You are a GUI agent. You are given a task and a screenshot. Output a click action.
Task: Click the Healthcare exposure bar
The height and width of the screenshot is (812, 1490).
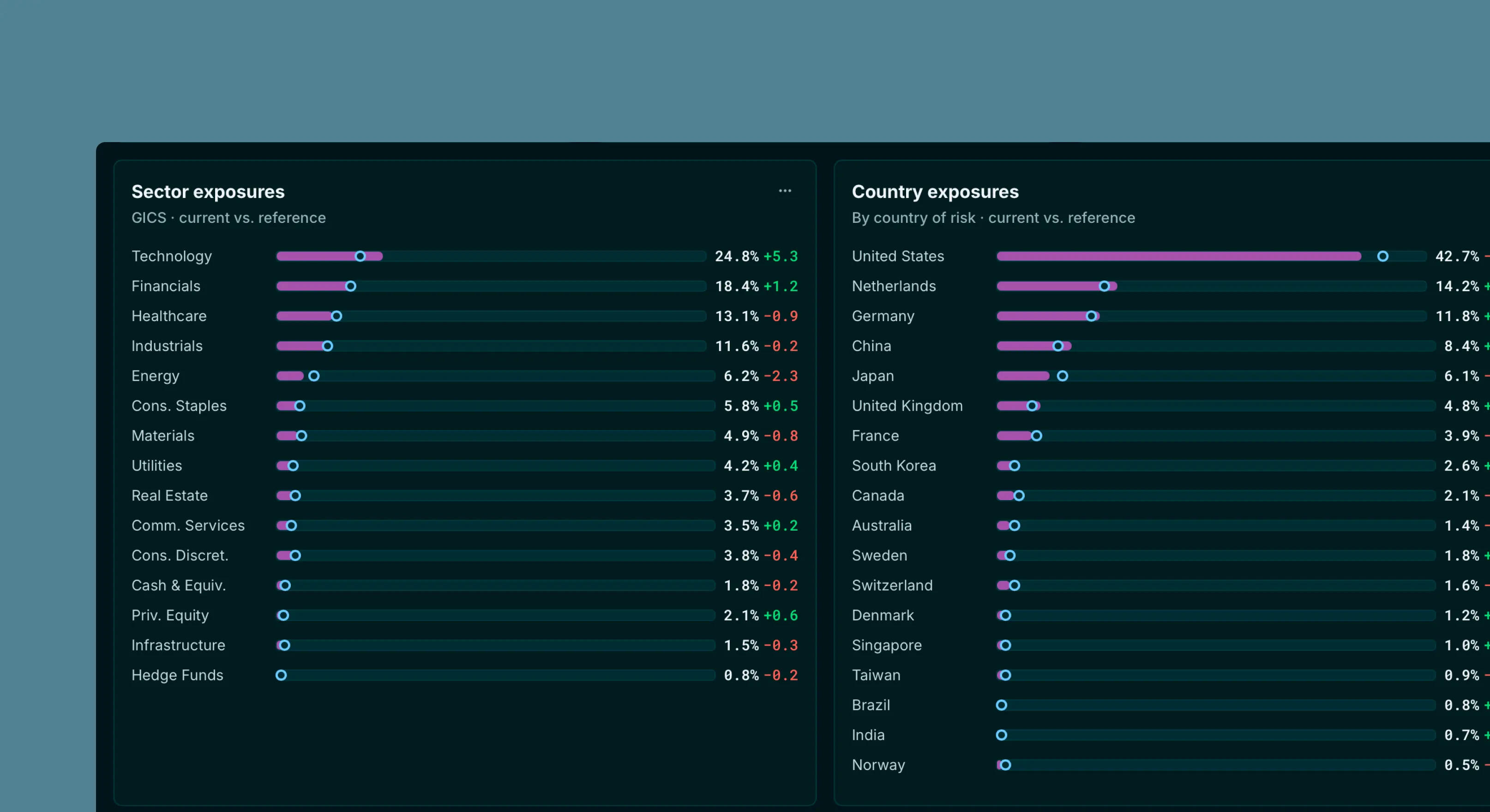click(x=491, y=316)
